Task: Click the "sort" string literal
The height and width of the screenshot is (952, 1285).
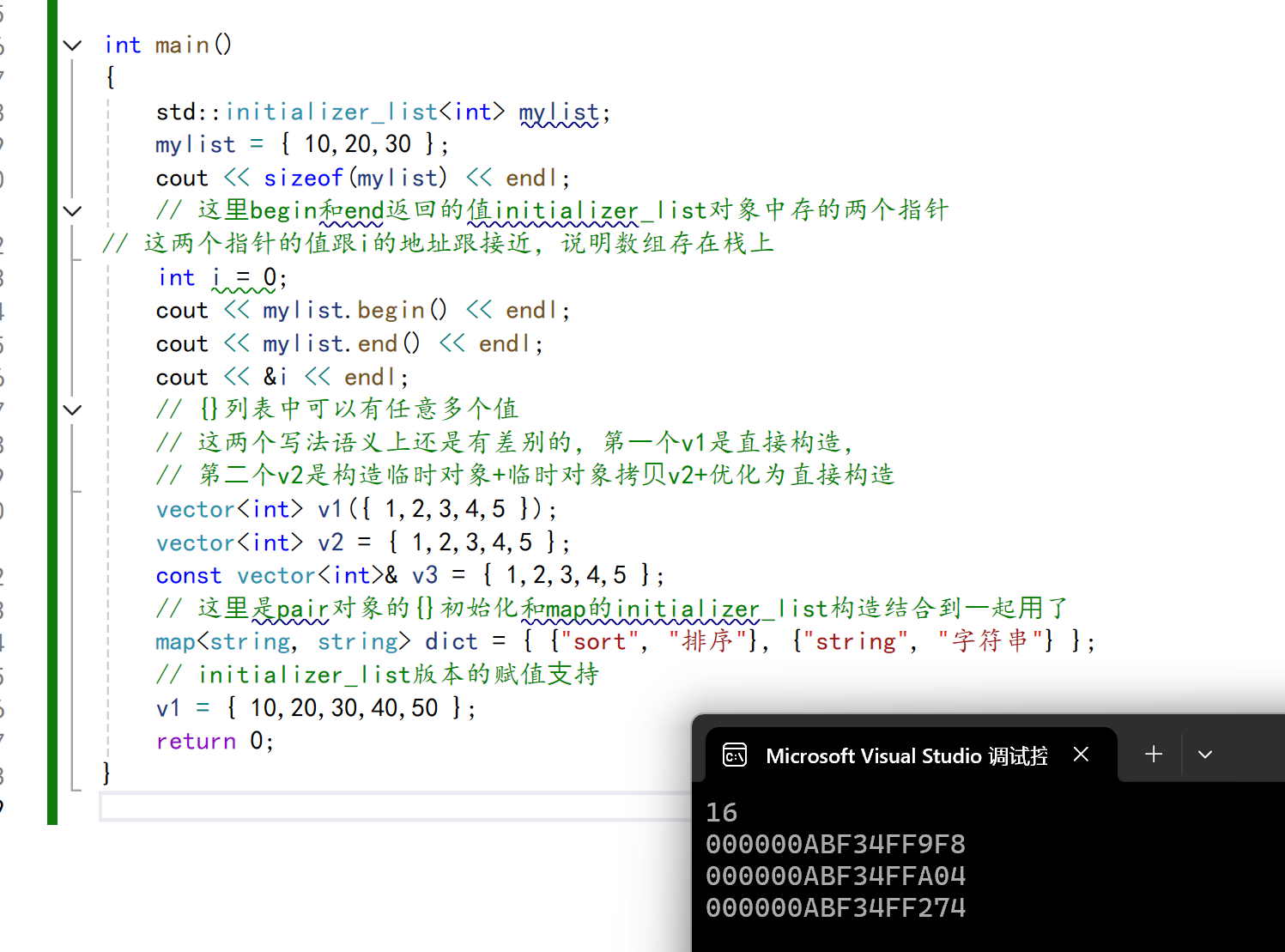Action: (x=599, y=641)
